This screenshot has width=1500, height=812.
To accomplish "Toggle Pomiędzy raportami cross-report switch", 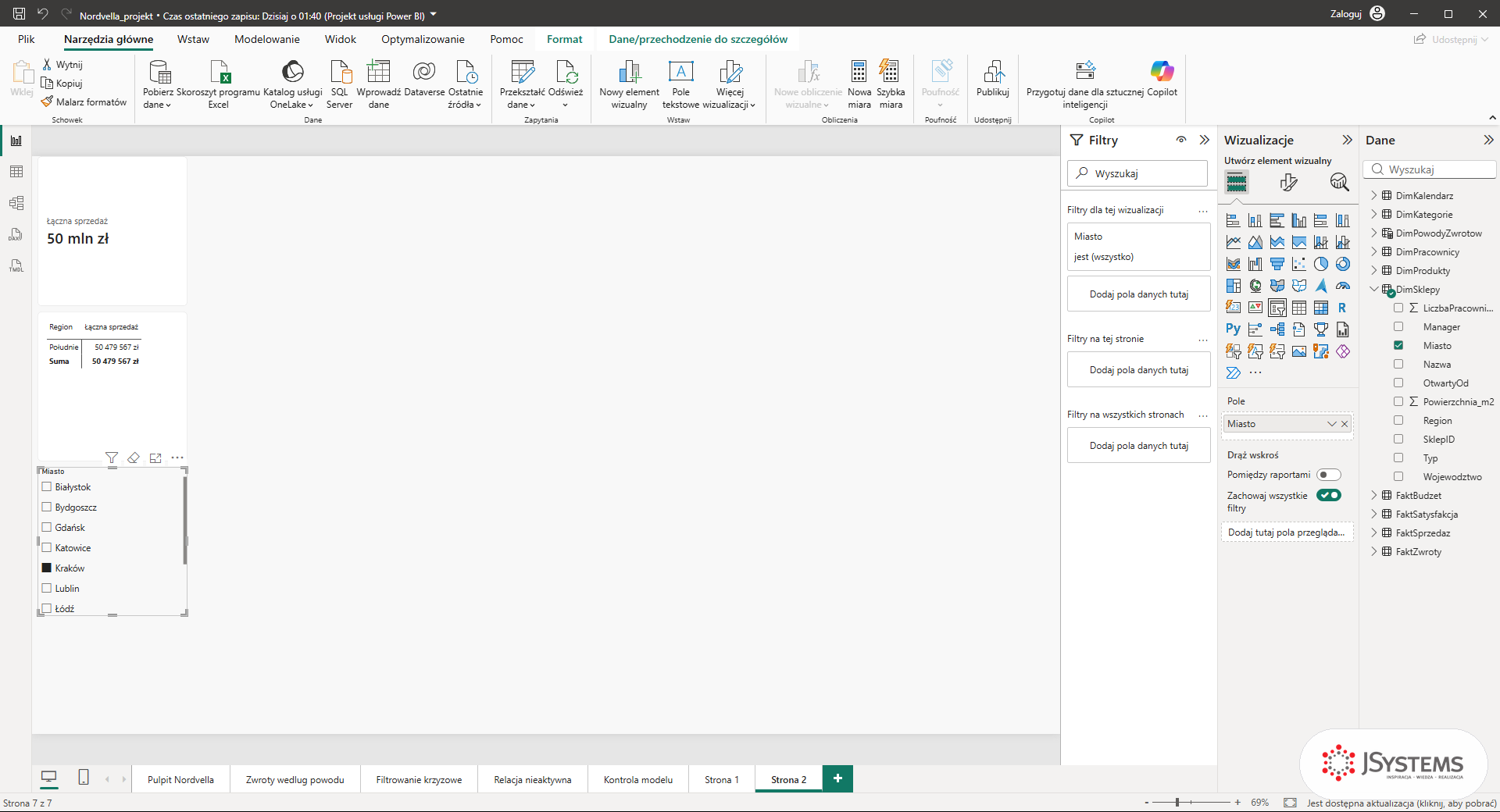I will point(1328,475).
